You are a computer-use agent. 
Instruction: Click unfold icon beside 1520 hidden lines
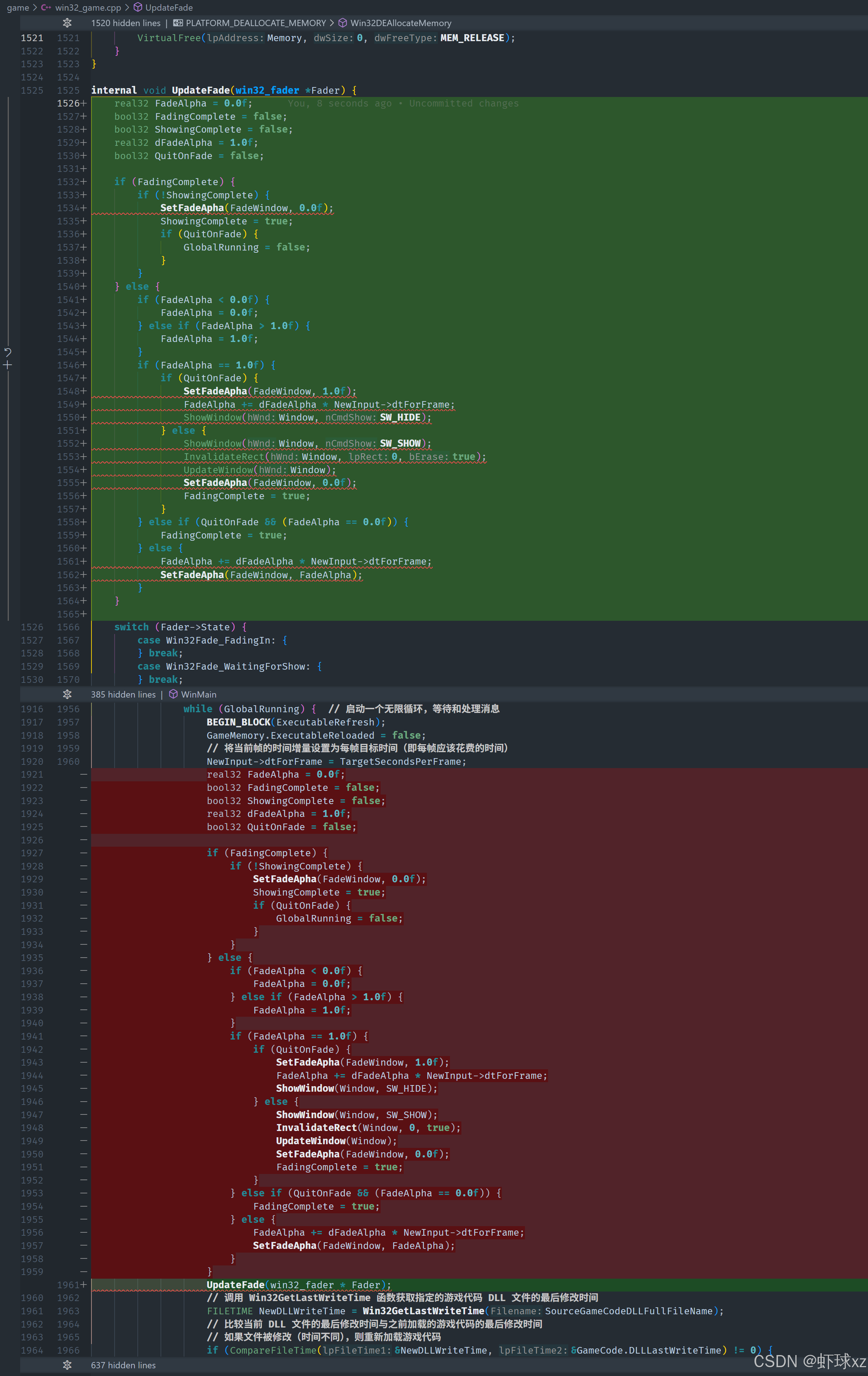point(67,23)
